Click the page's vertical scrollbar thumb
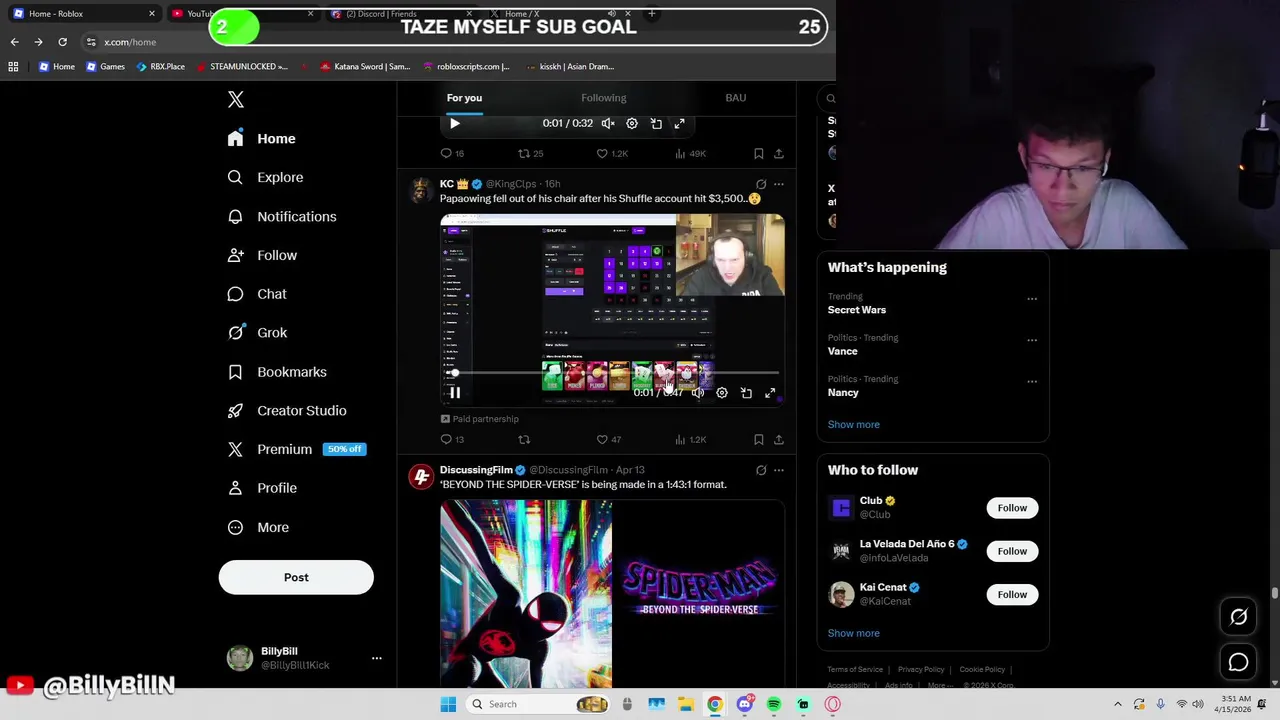Screen dimensions: 1280x720 [1275, 593]
